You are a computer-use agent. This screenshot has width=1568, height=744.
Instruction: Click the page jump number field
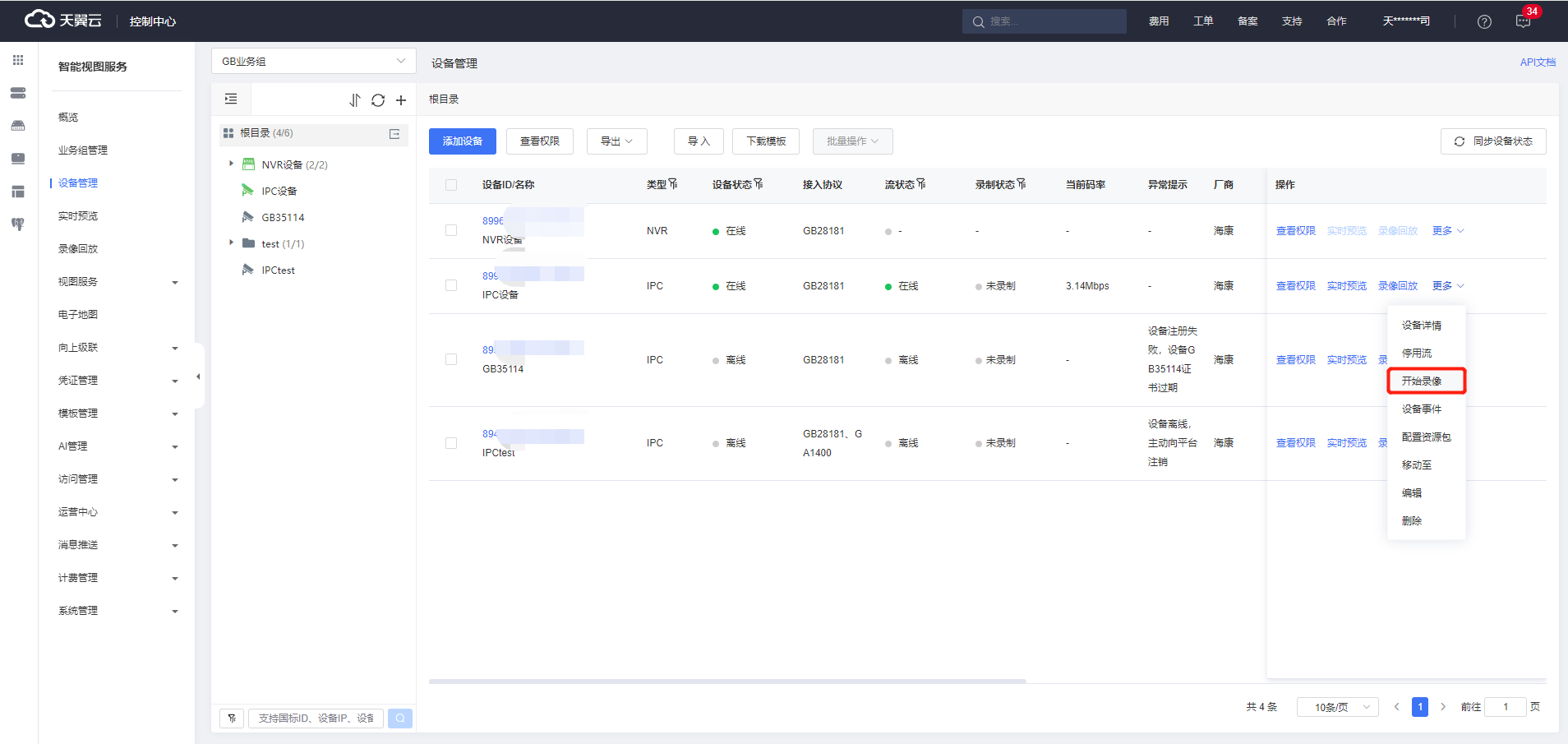pos(1506,707)
